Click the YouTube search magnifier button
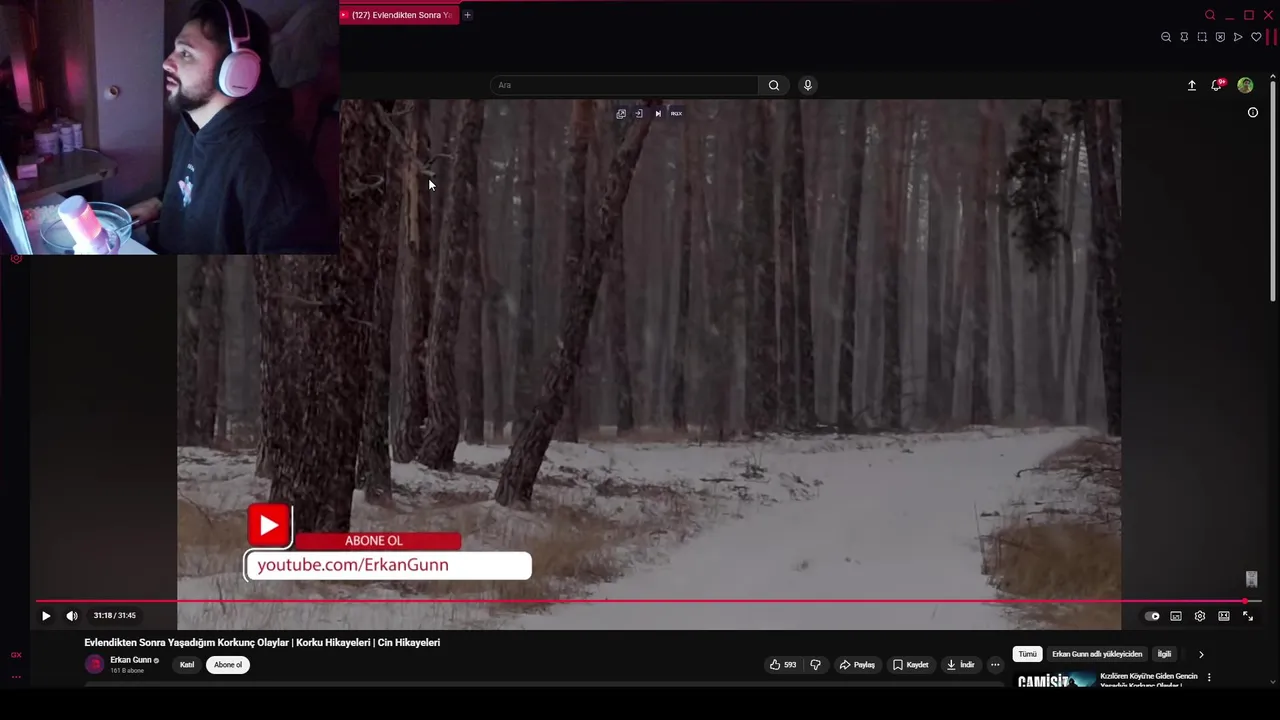 773,85
